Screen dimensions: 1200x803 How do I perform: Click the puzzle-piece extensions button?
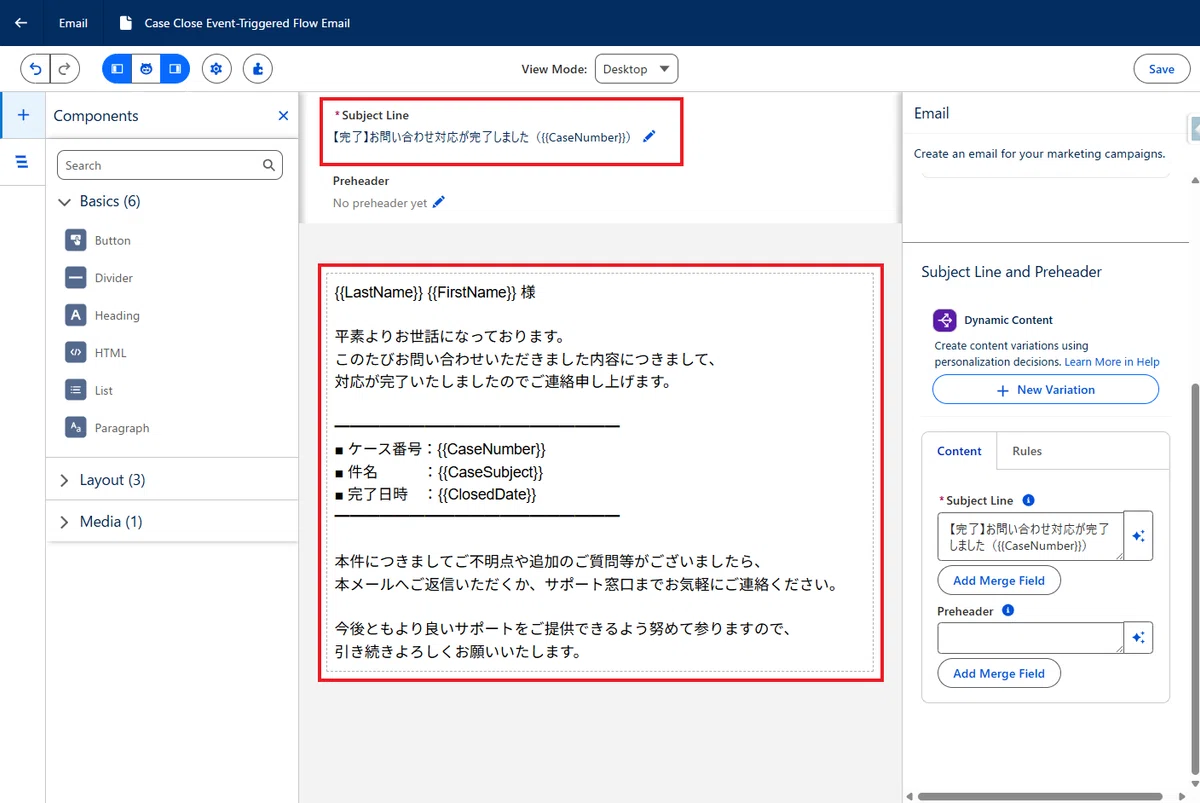coord(257,69)
